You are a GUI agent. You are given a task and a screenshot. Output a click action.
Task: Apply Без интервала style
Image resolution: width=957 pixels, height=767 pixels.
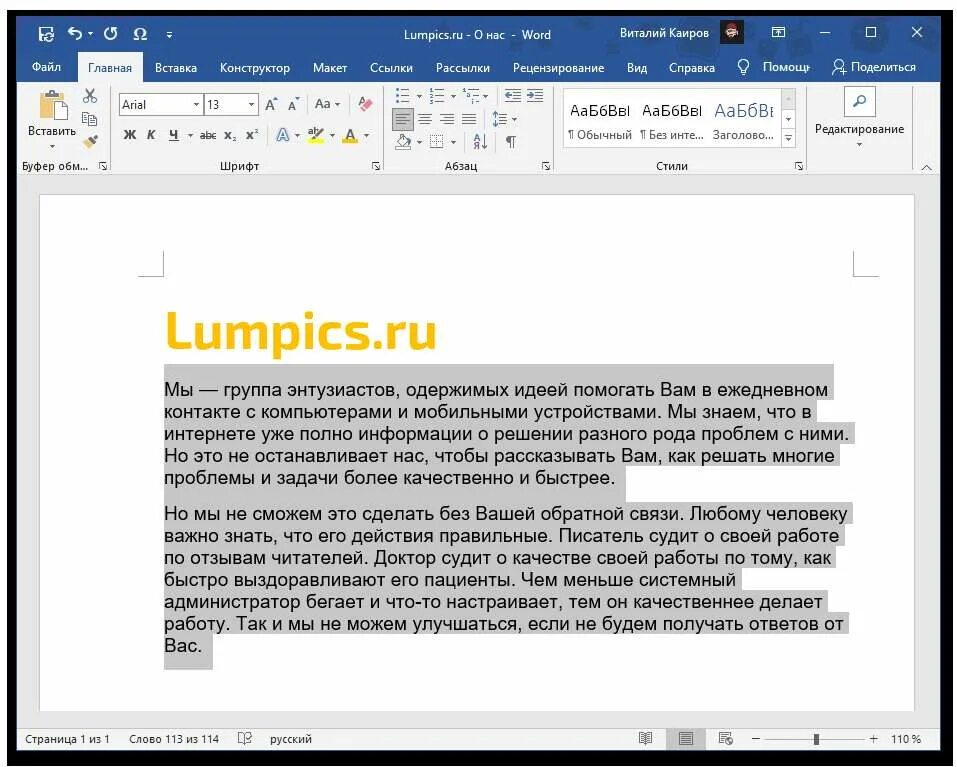point(672,120)
